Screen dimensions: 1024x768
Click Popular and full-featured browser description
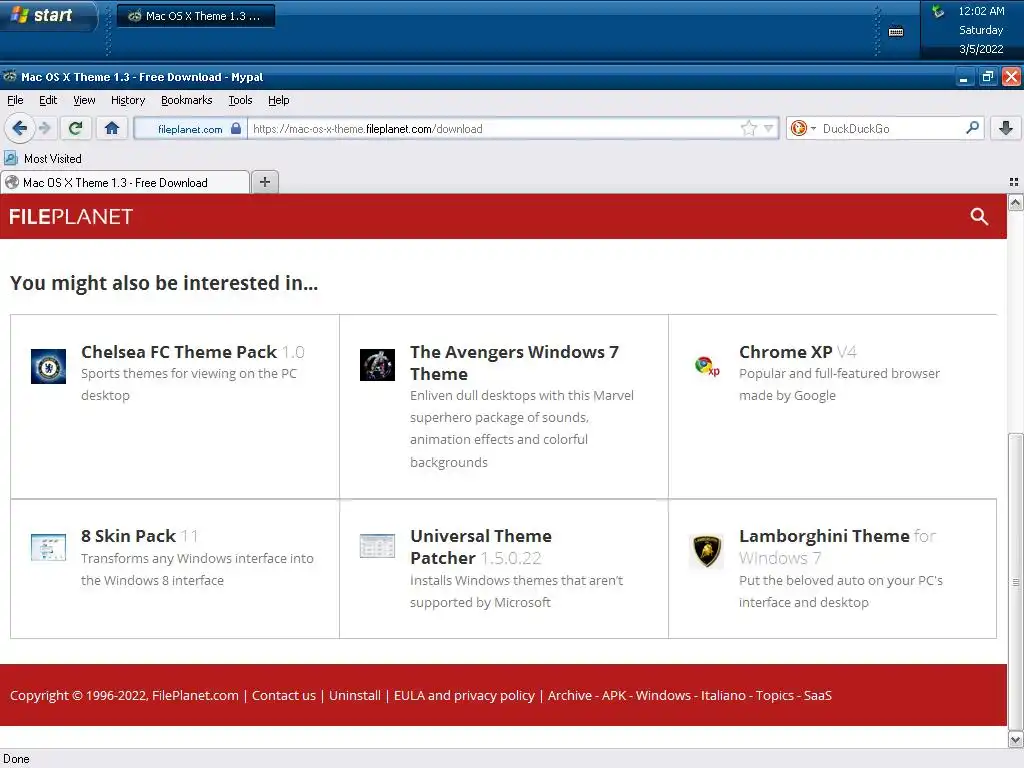point(839,384)
